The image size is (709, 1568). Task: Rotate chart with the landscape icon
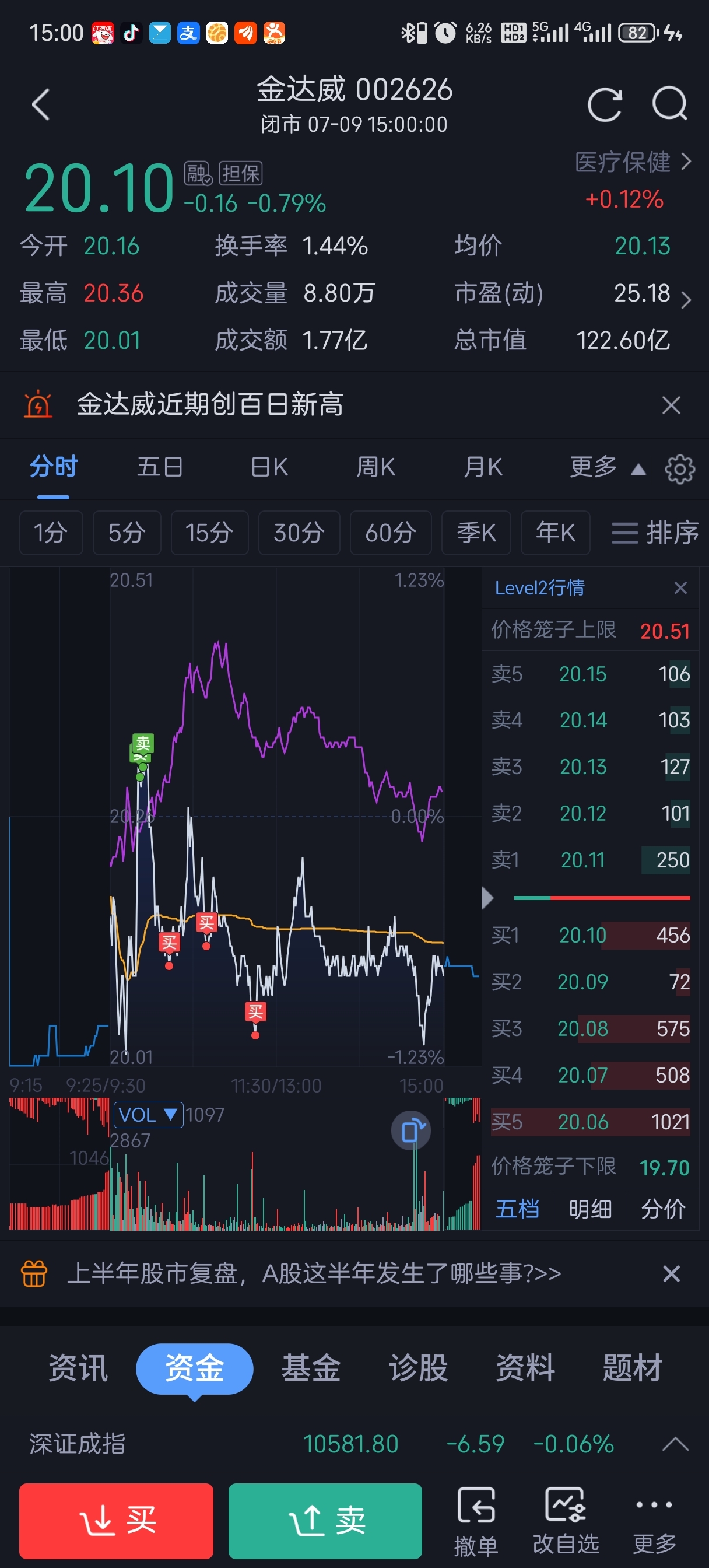[x=412, y=1131]
